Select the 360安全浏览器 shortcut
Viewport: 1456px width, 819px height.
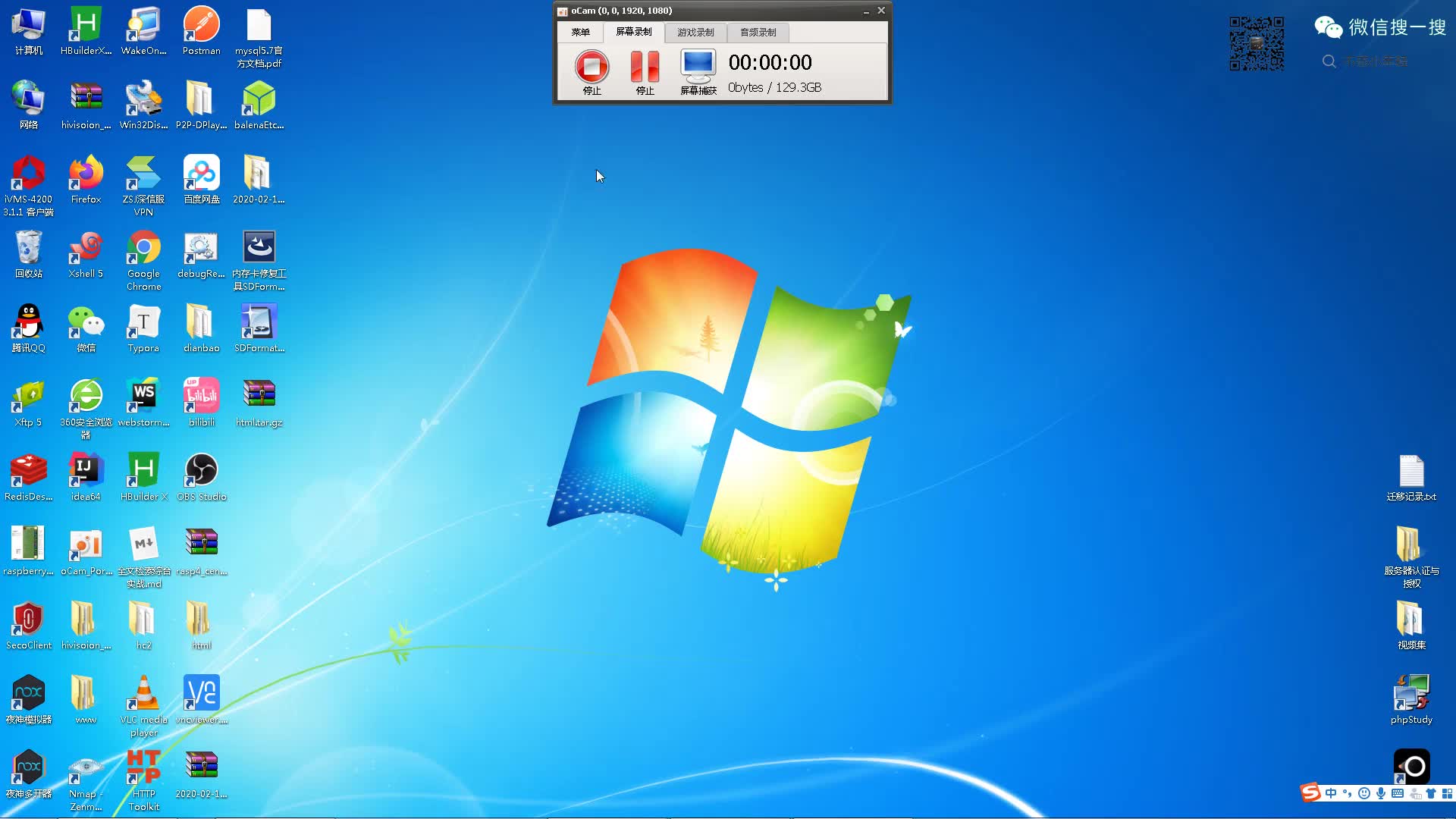point(86,409)
